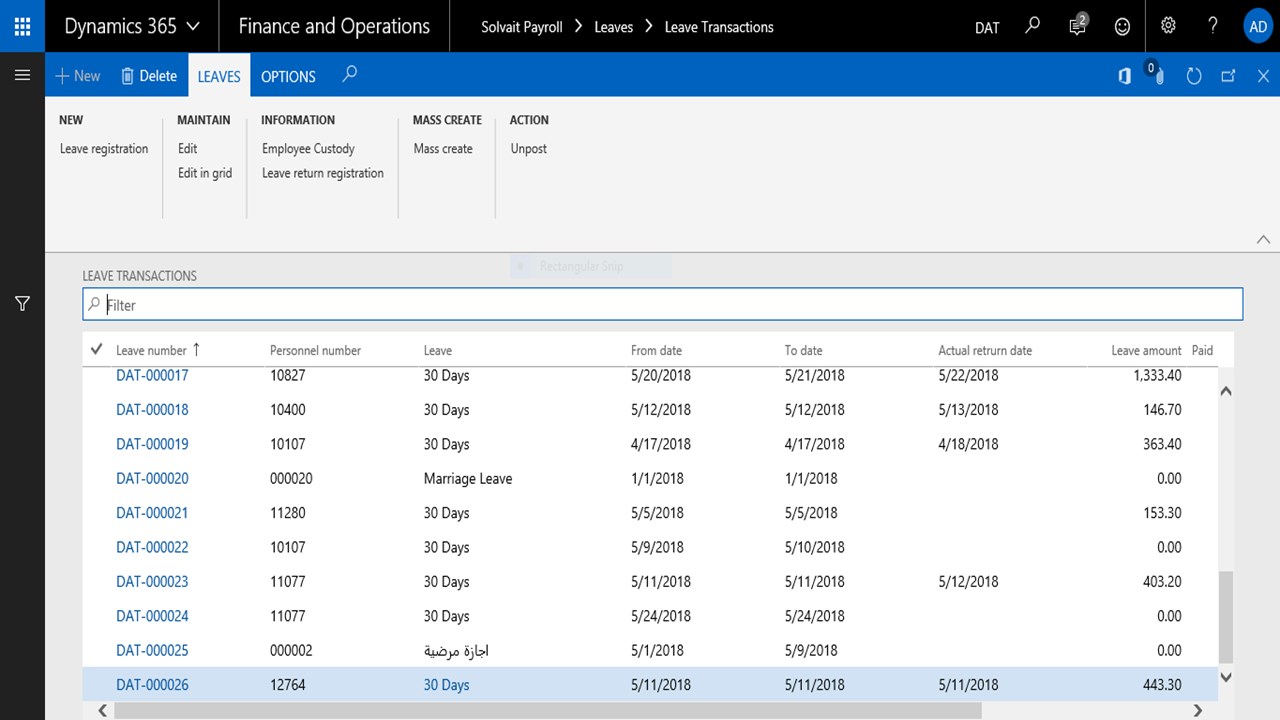Click Edit in grid
The image size is (1280, 720).
(x=205, y=173)
